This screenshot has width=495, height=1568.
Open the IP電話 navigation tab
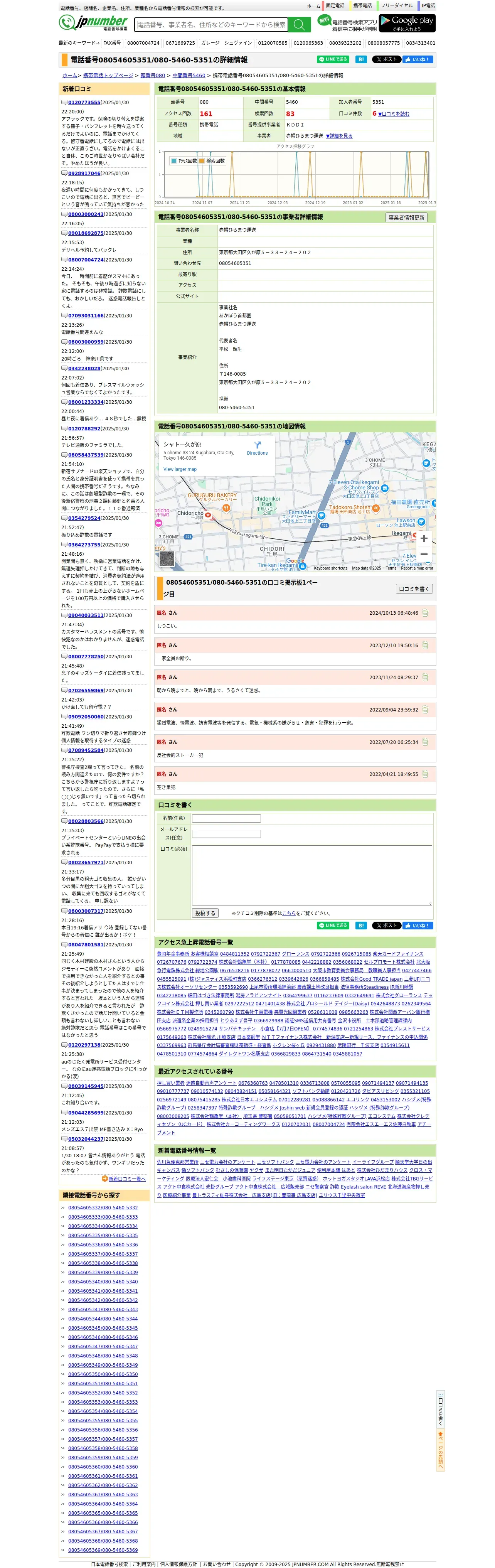tap(428, 5)
